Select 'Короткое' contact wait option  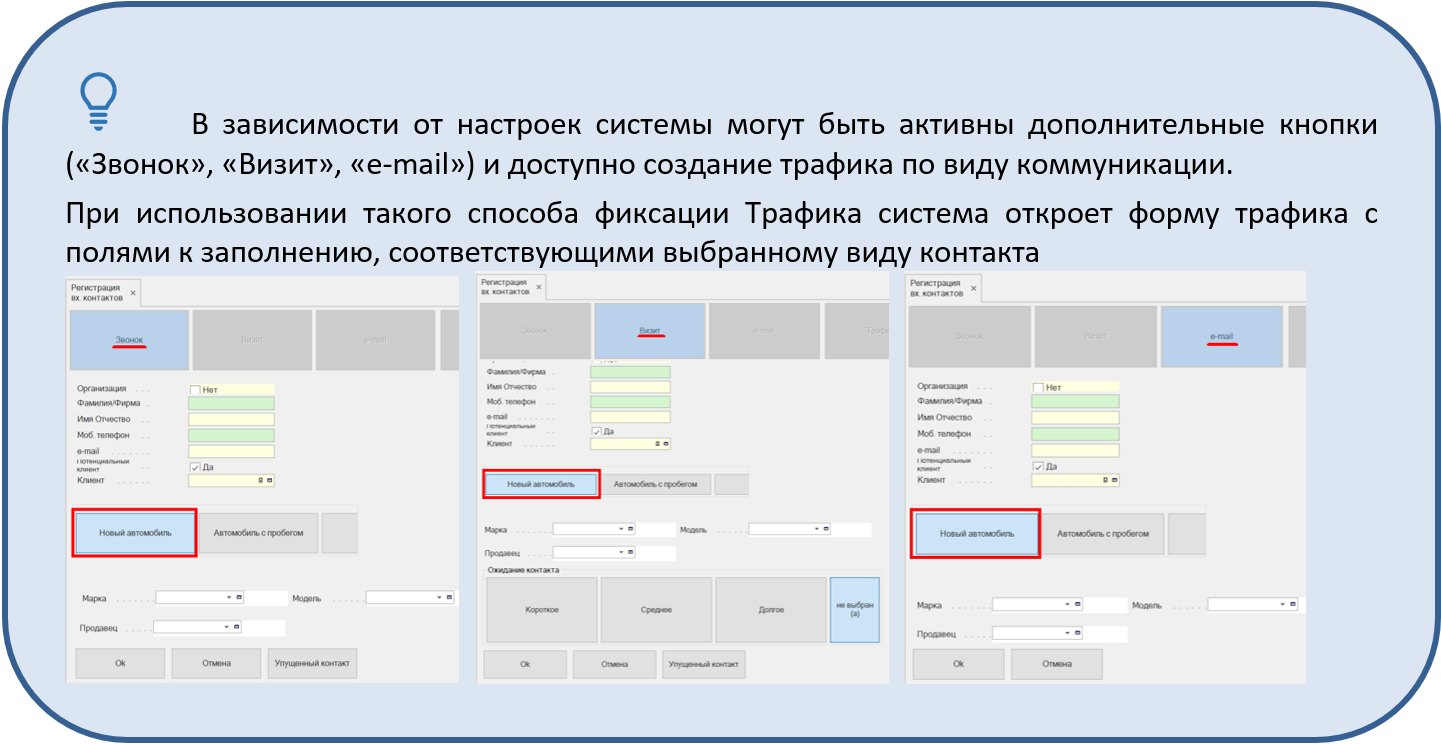click(541, 610)
